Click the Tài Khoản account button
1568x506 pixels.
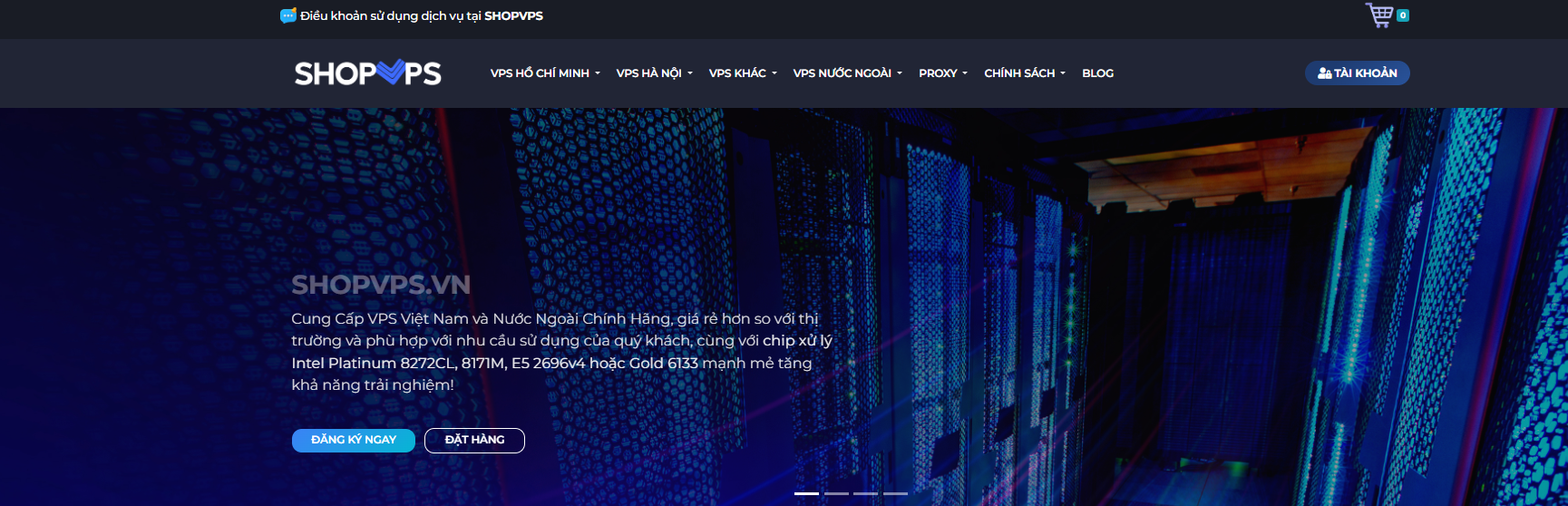1357,73
